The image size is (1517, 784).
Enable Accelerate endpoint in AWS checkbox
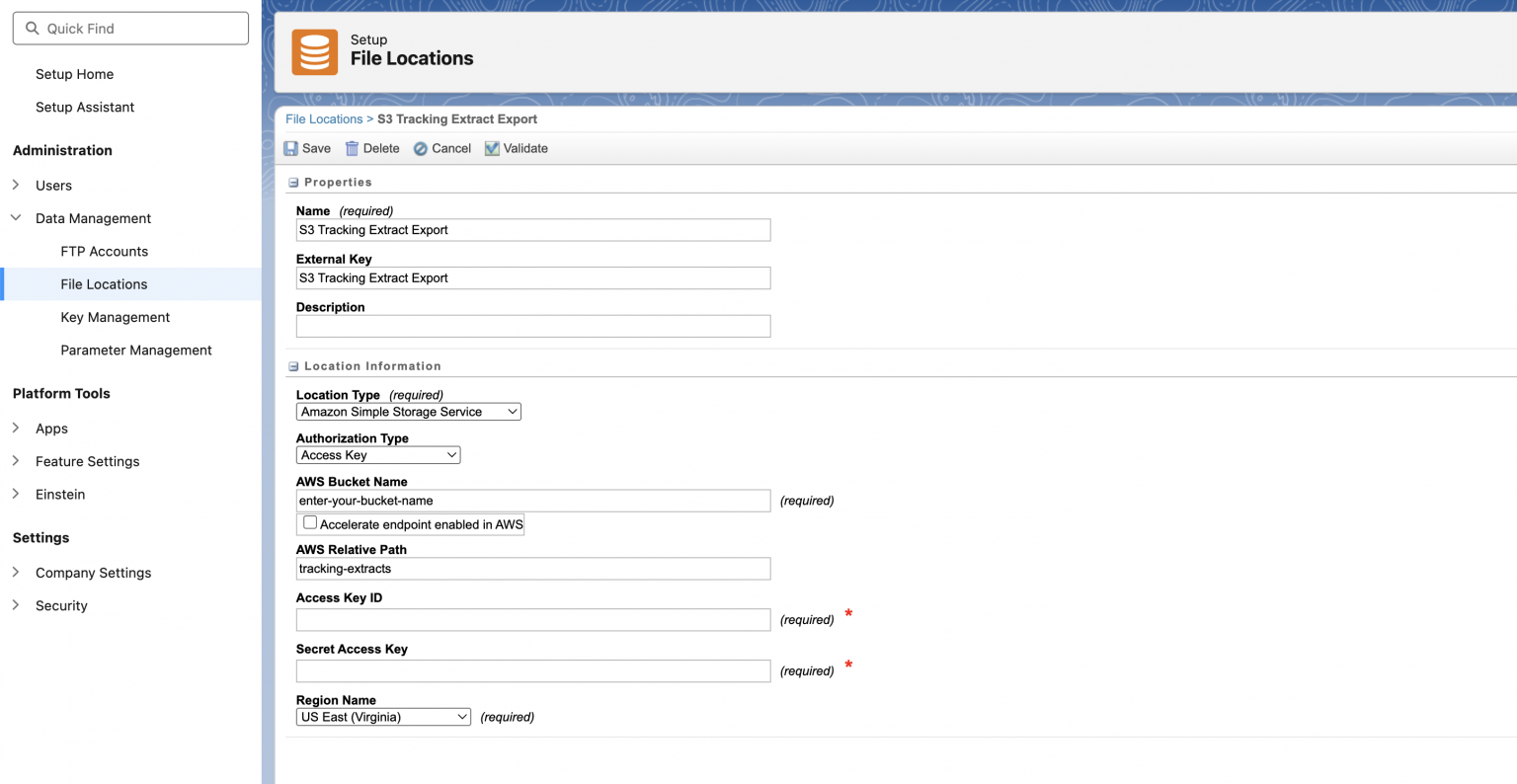pyautogui.click(x=310, y=522)
